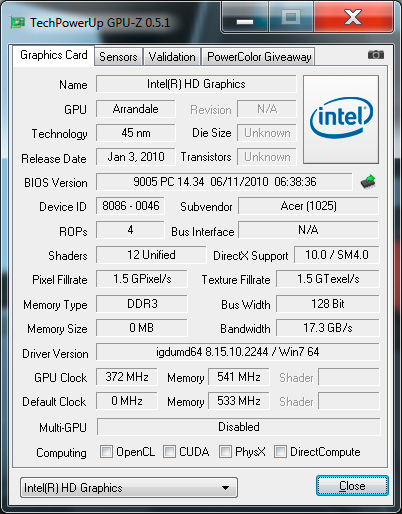402x514 pixels.
Task: Click Texture Fillrate value 1.5 GTexel/s
Action: tap(328, 279)
